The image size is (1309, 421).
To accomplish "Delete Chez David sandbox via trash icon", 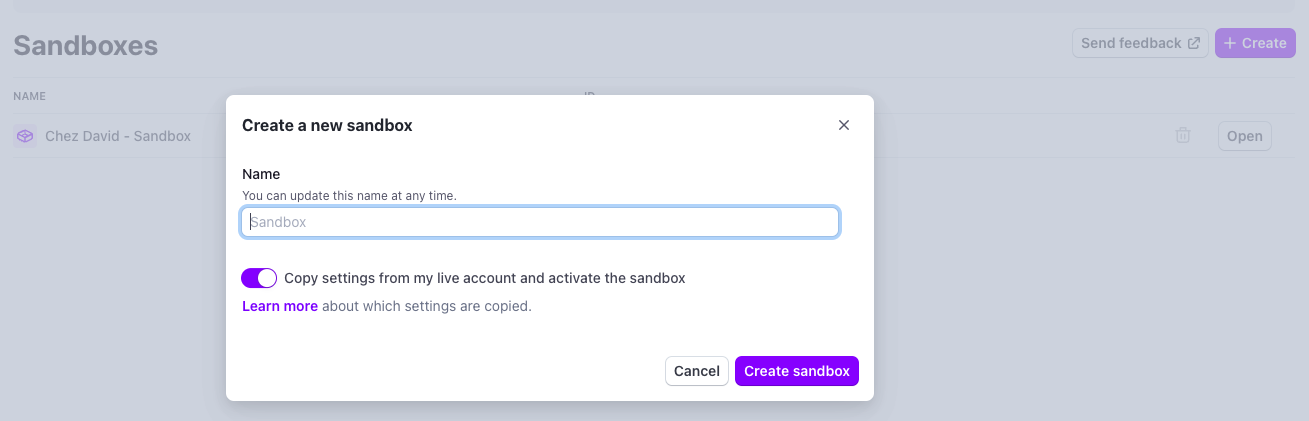I will (1183, 136).
